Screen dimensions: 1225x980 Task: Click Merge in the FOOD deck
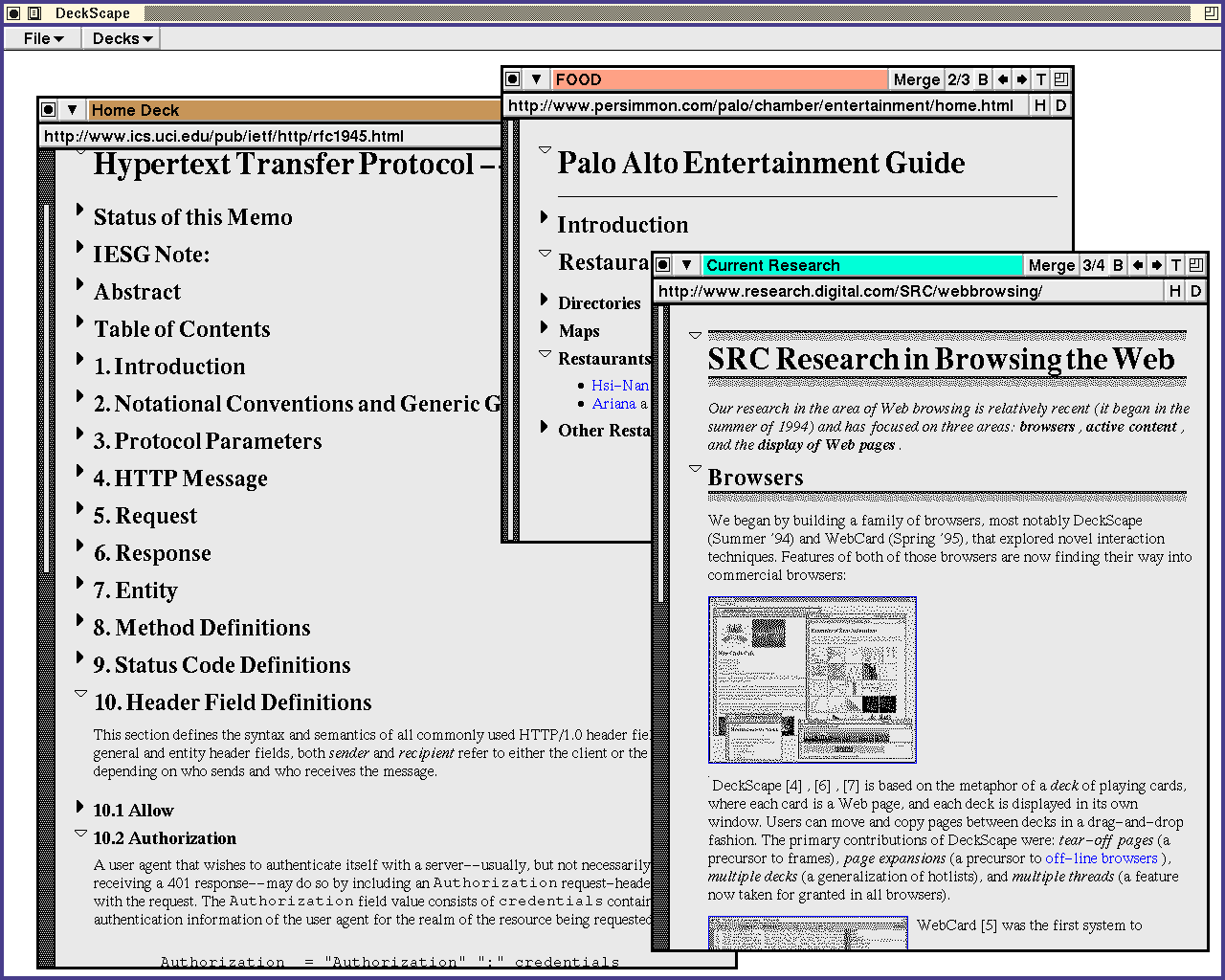tap(917, 79)
